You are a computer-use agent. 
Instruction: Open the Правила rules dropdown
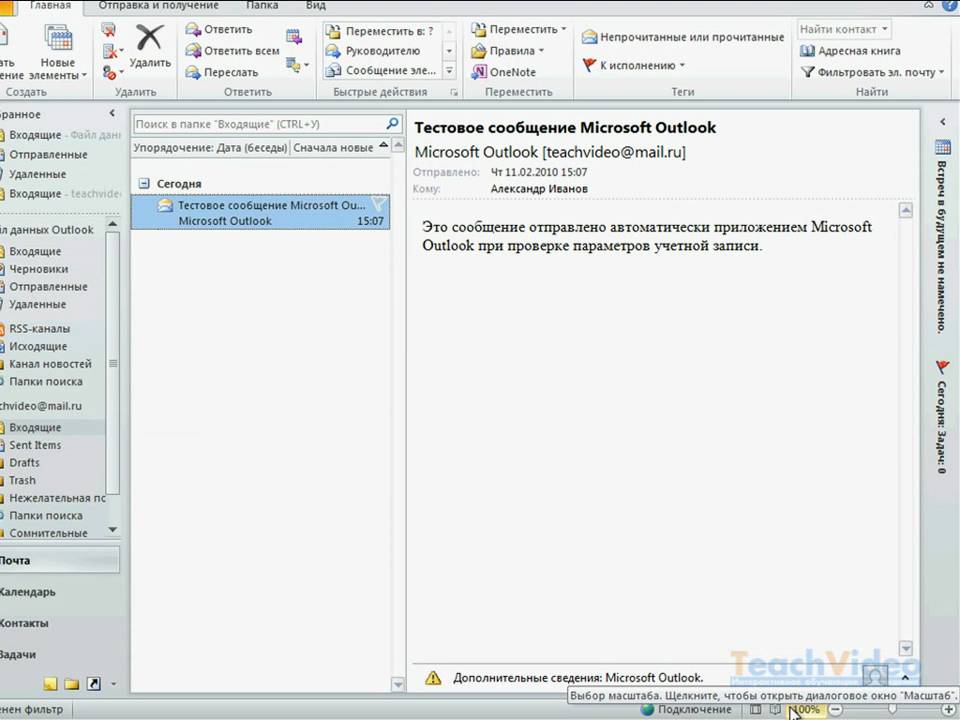[x=508, y=51]
